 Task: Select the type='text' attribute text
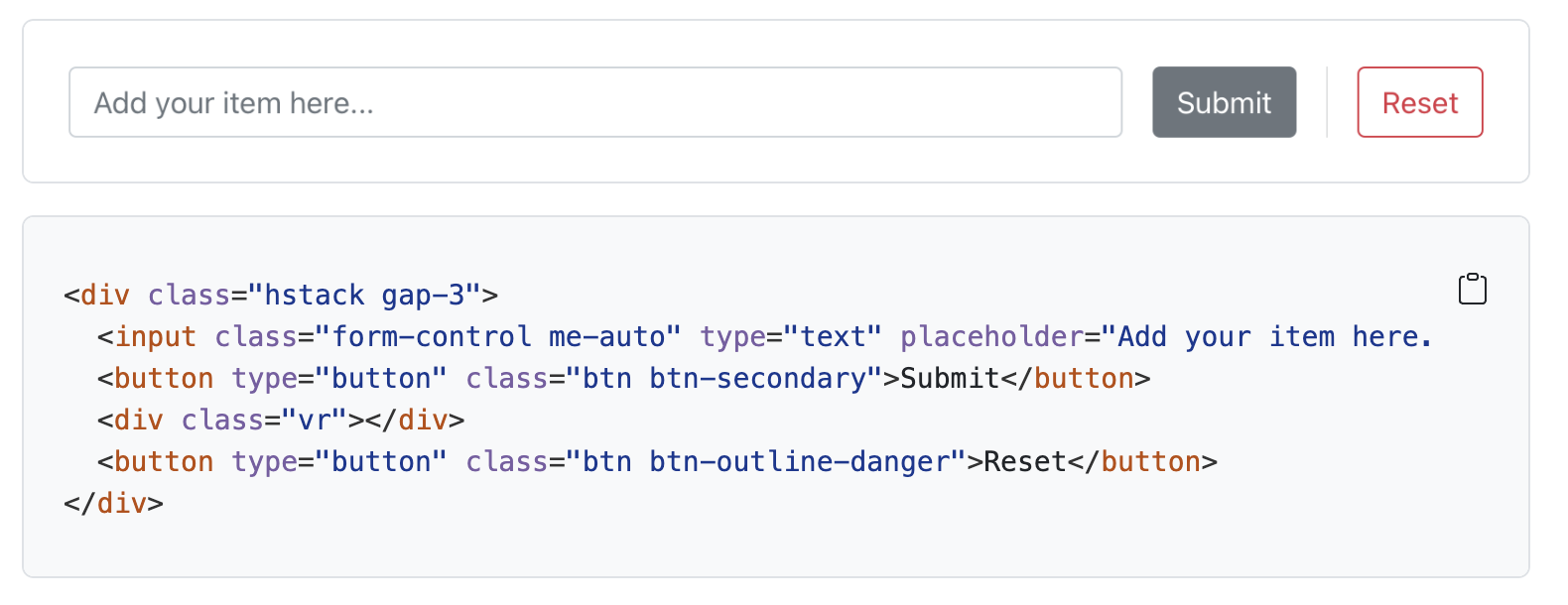click(x=791, y=336)
